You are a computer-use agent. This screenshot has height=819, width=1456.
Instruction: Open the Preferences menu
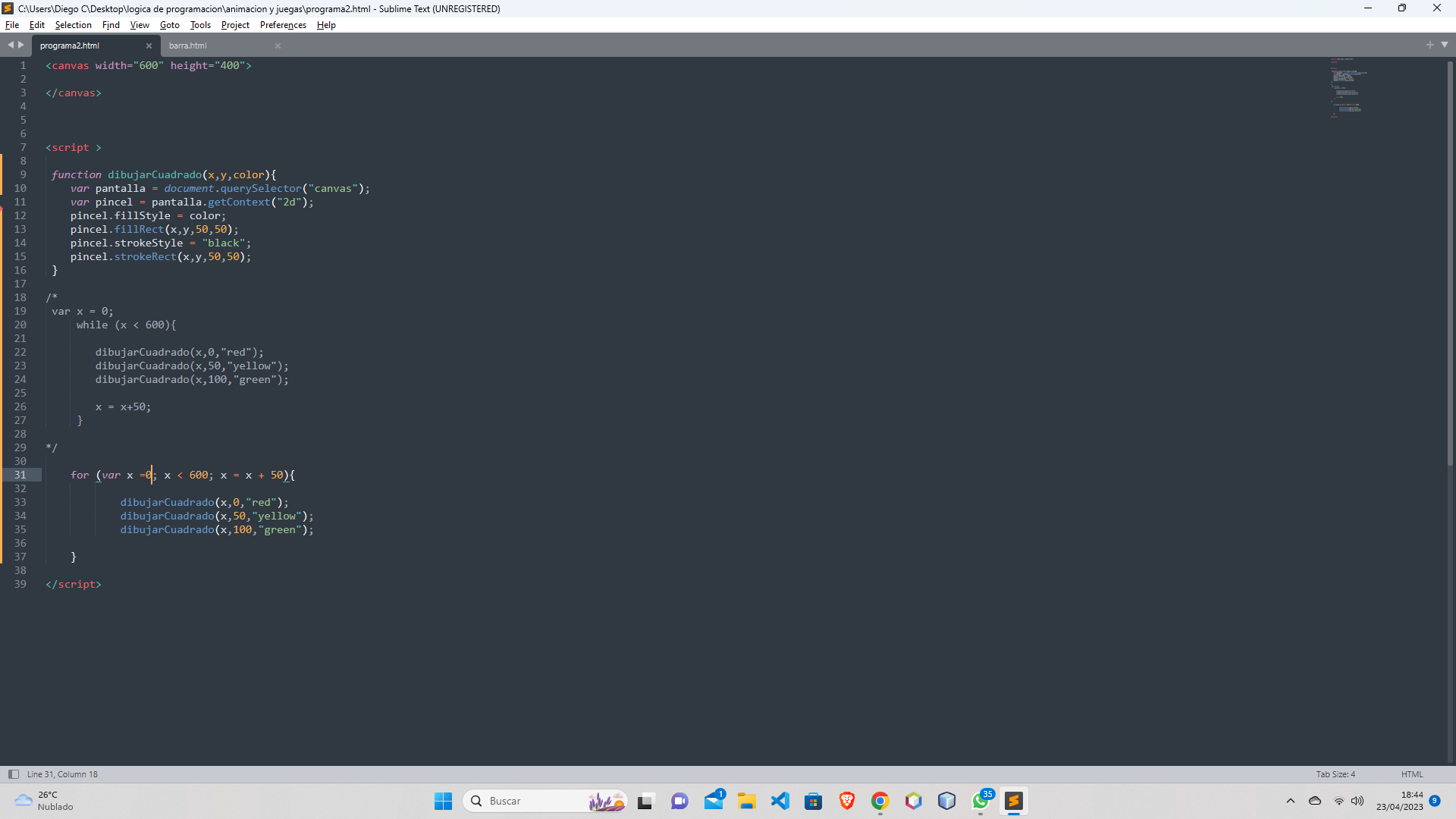(x=283, y=25)
